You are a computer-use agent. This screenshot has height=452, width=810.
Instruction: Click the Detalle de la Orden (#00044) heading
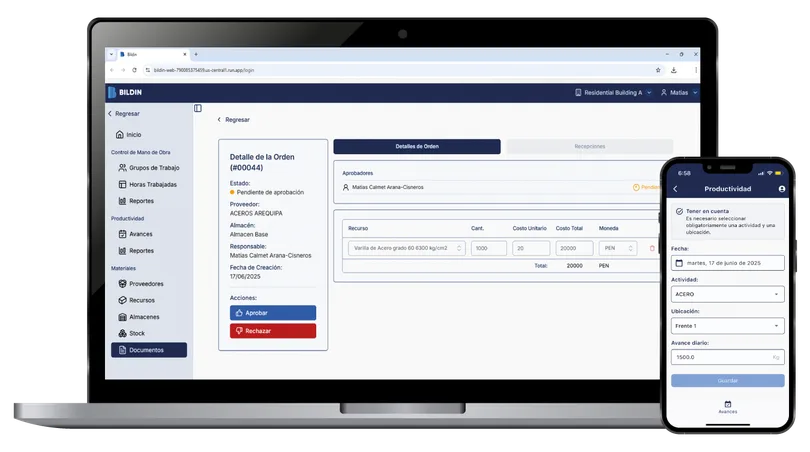pos(262,162)
